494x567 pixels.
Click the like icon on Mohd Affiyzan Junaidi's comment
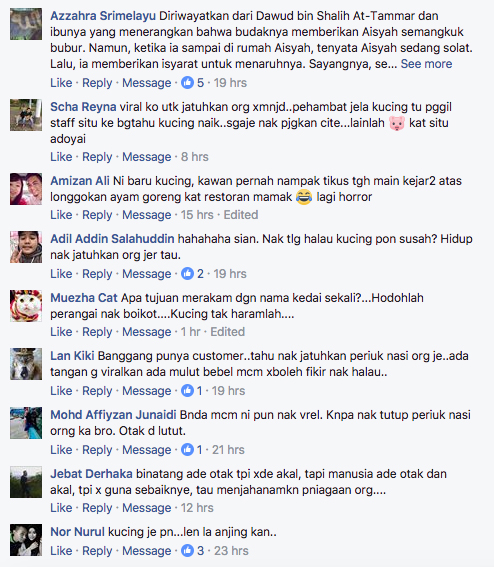[187, 449]
